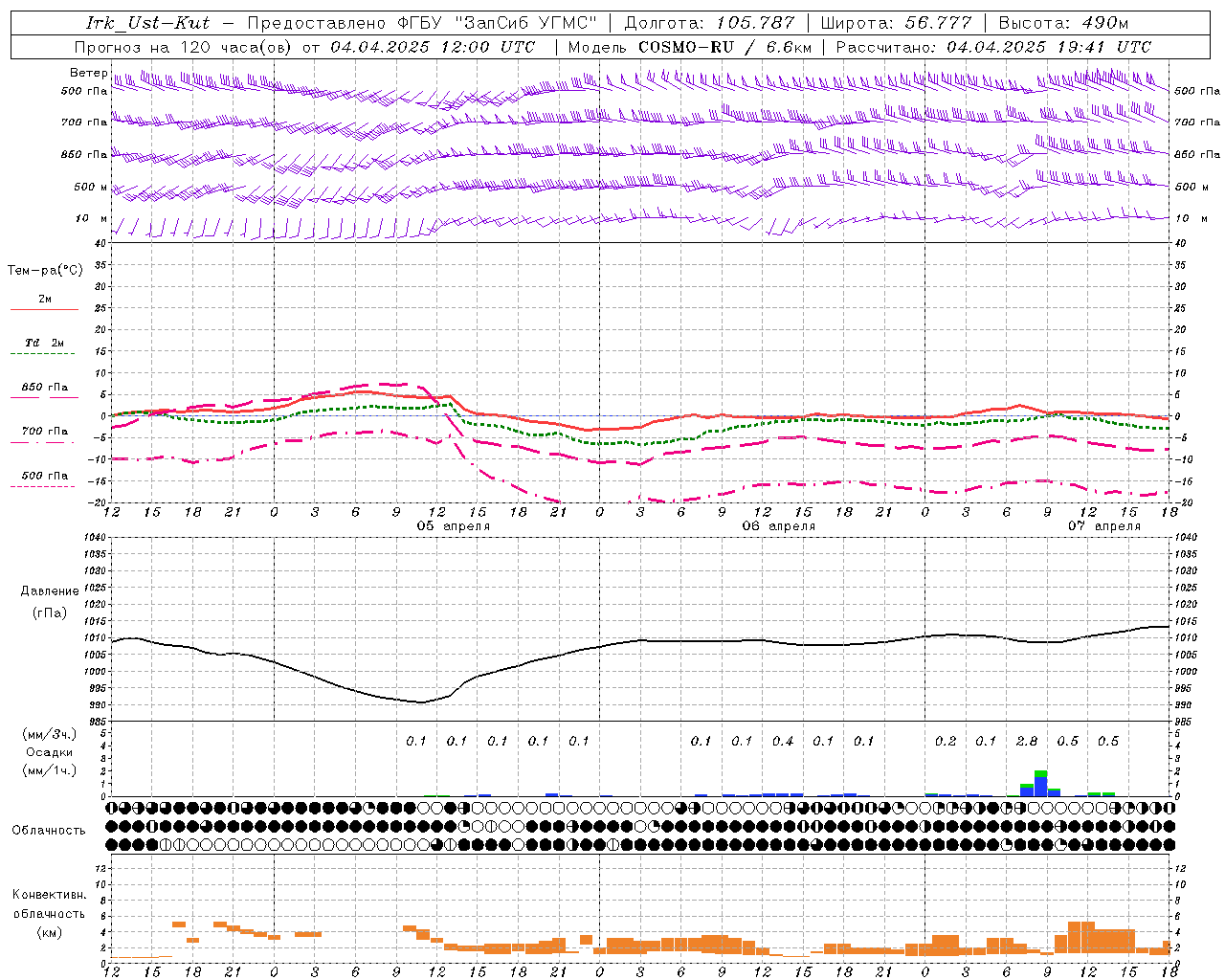Select the "Конвективн." convective cloud label
This screenshot has height=980, width=1225.
tap(49, 895)
